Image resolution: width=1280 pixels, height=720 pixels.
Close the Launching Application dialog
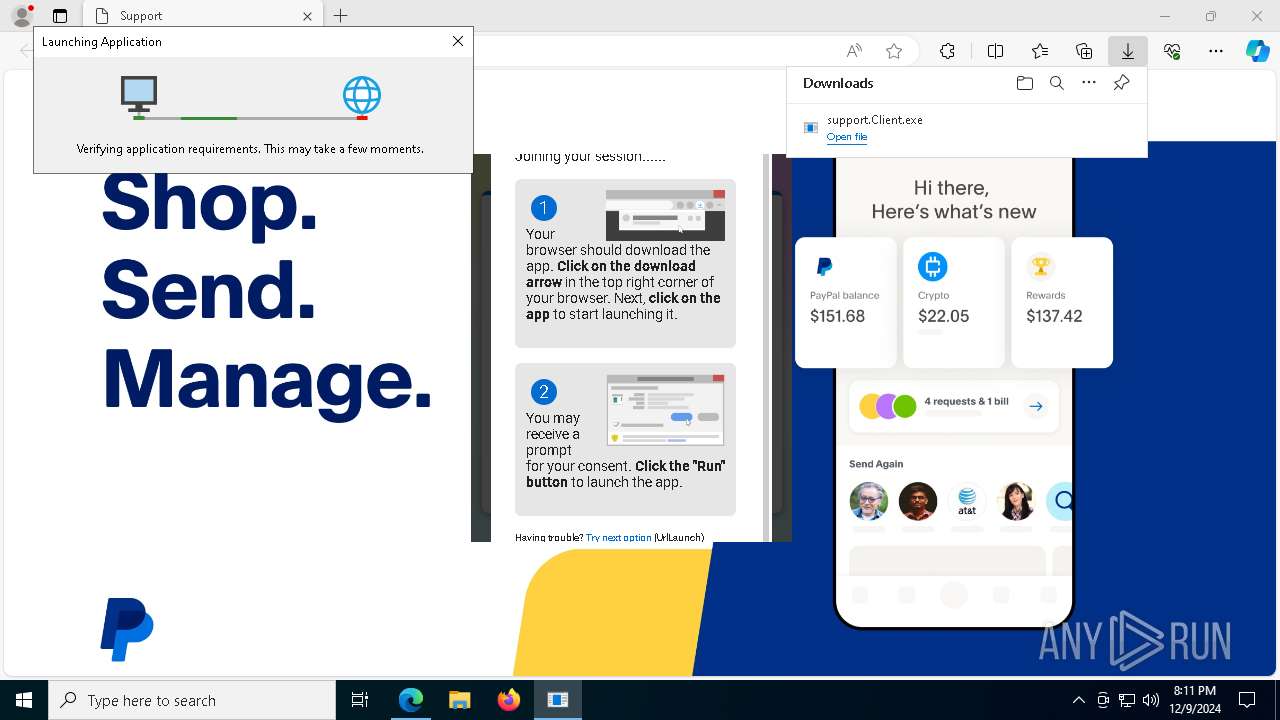(458, 41)
